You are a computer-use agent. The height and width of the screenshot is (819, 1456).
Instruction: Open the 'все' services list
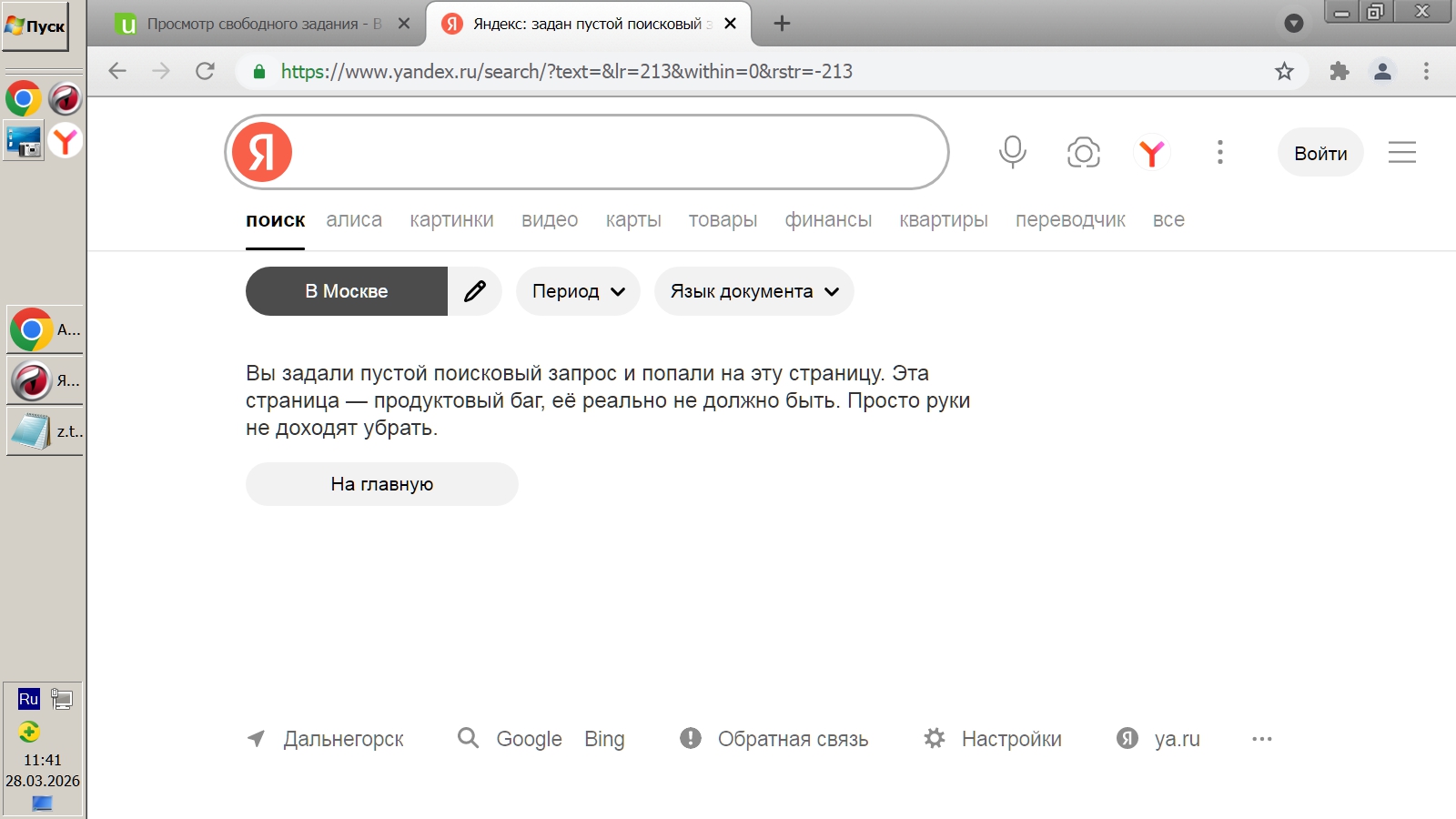[x=1168, y=220]
